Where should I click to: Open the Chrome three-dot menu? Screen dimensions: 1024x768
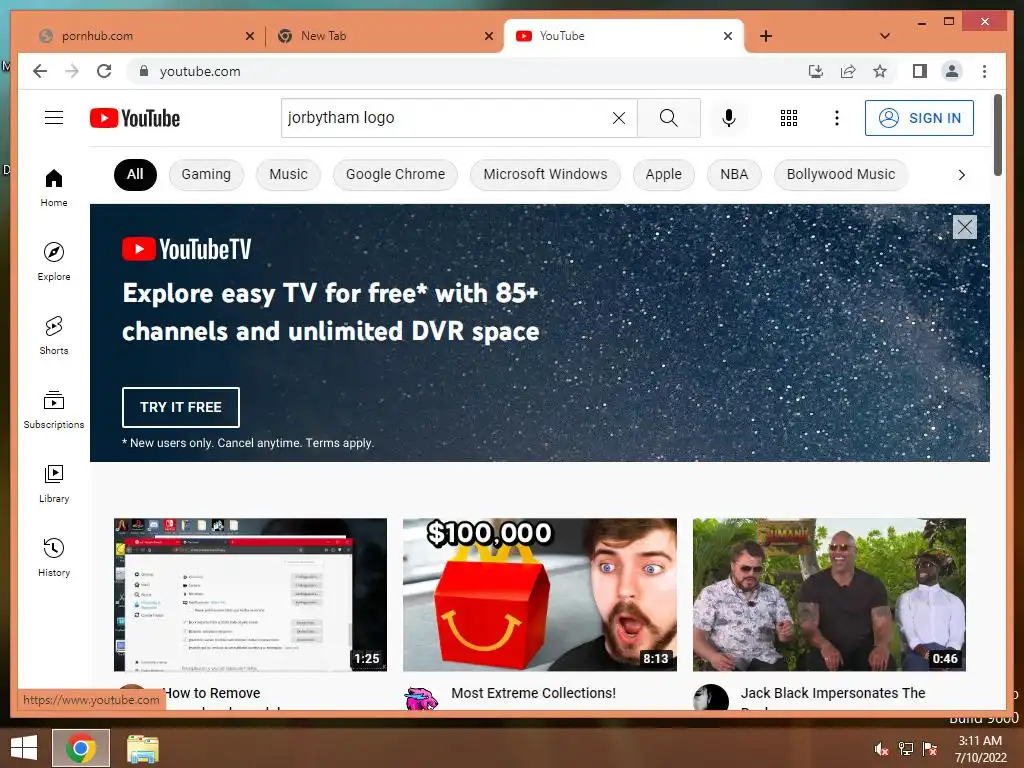pyautogui.click(x=984, y=71)
